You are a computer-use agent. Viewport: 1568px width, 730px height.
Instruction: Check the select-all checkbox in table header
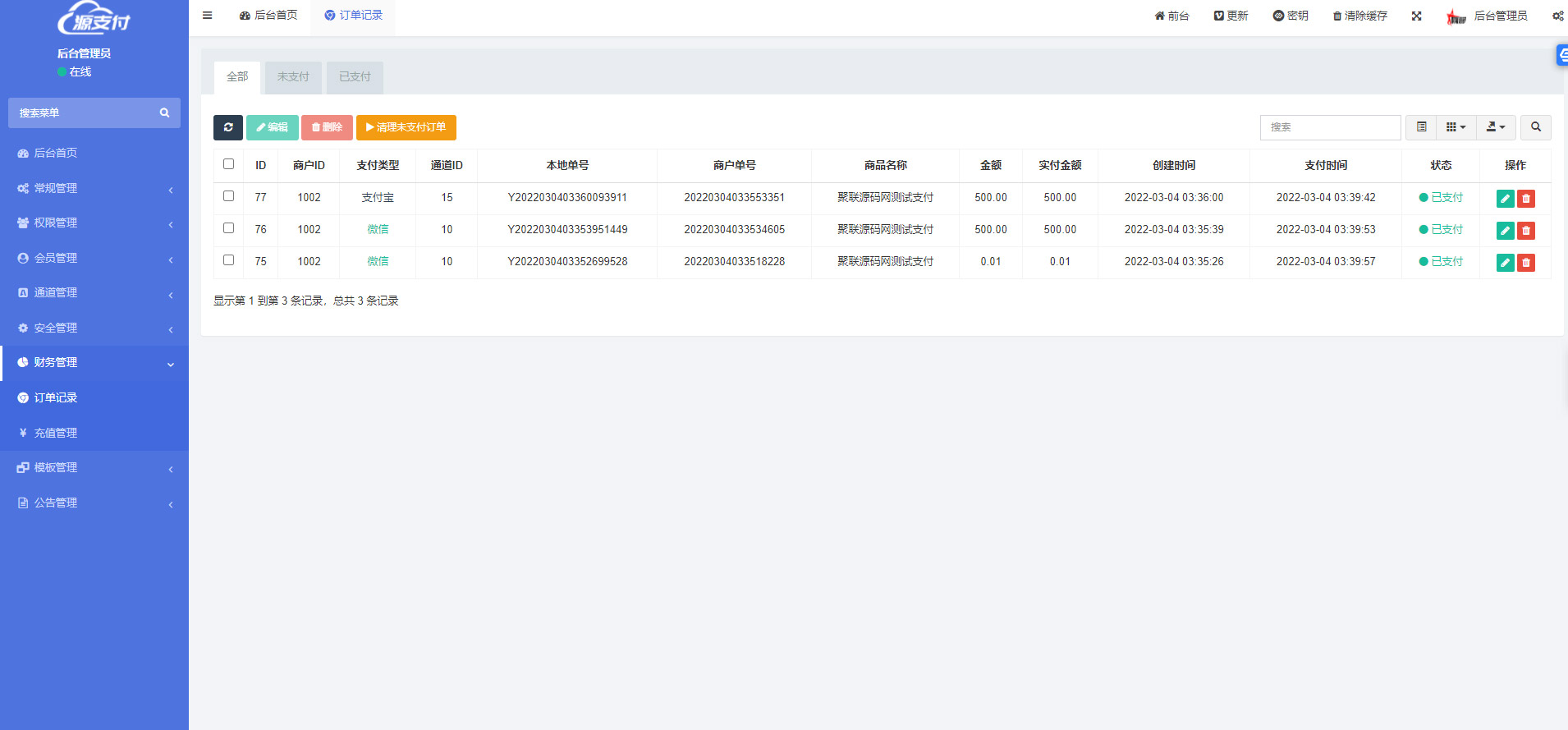[229, 164]
